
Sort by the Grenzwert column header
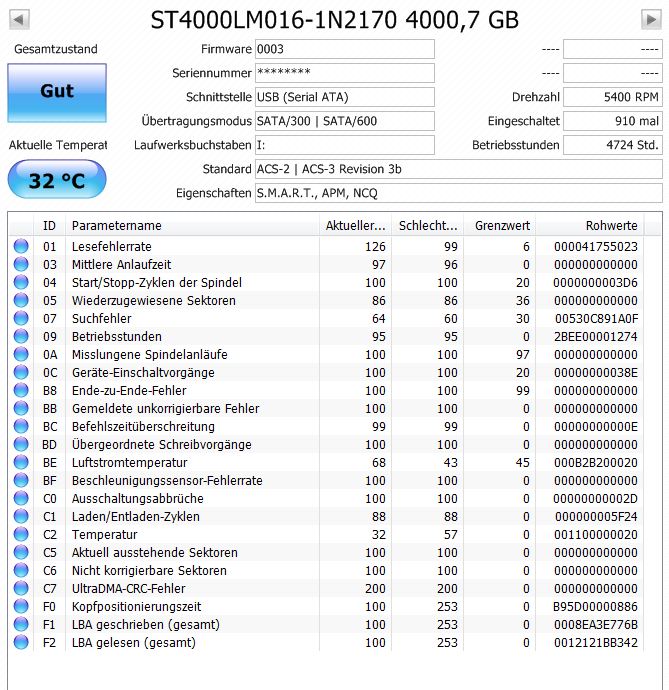[500, 226]
